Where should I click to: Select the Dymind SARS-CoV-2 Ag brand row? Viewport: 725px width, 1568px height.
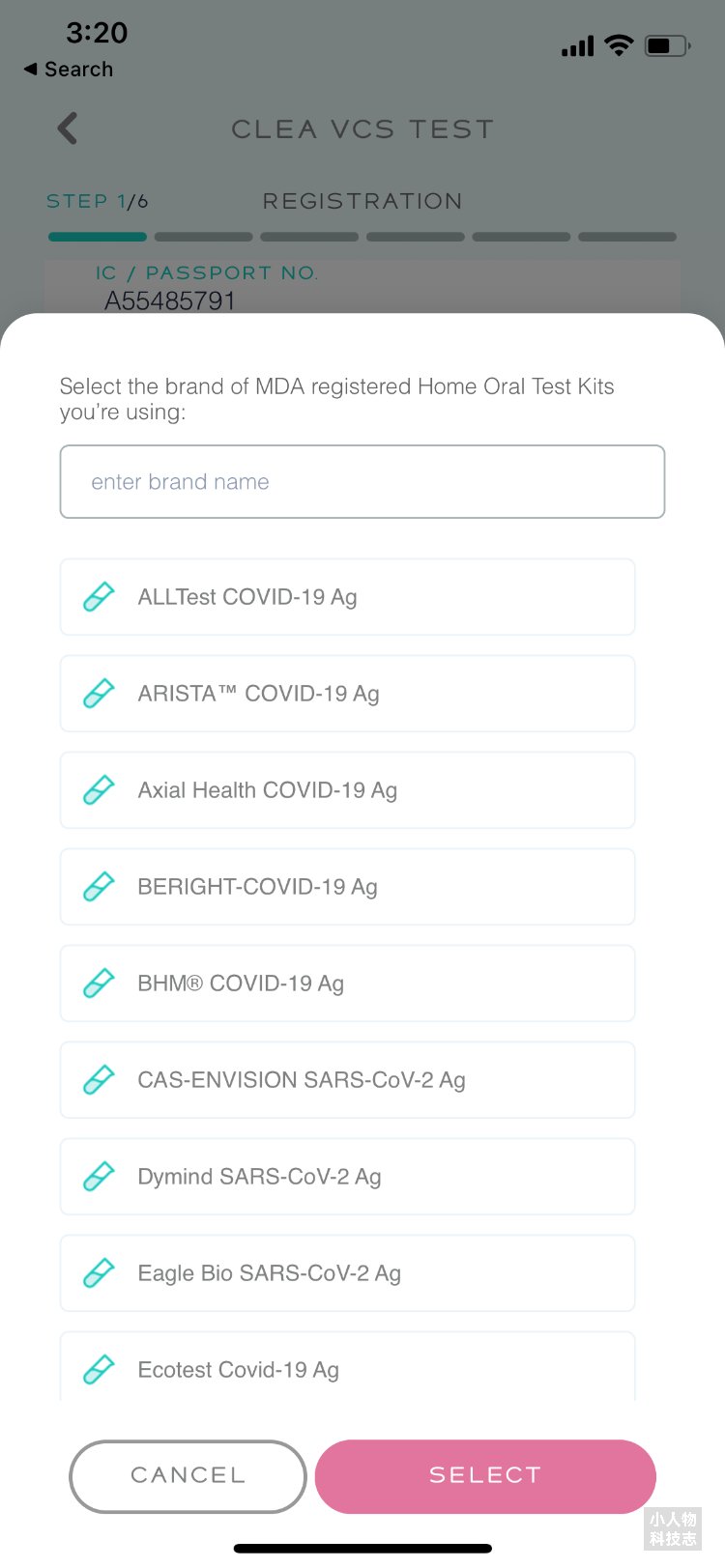347,1177
